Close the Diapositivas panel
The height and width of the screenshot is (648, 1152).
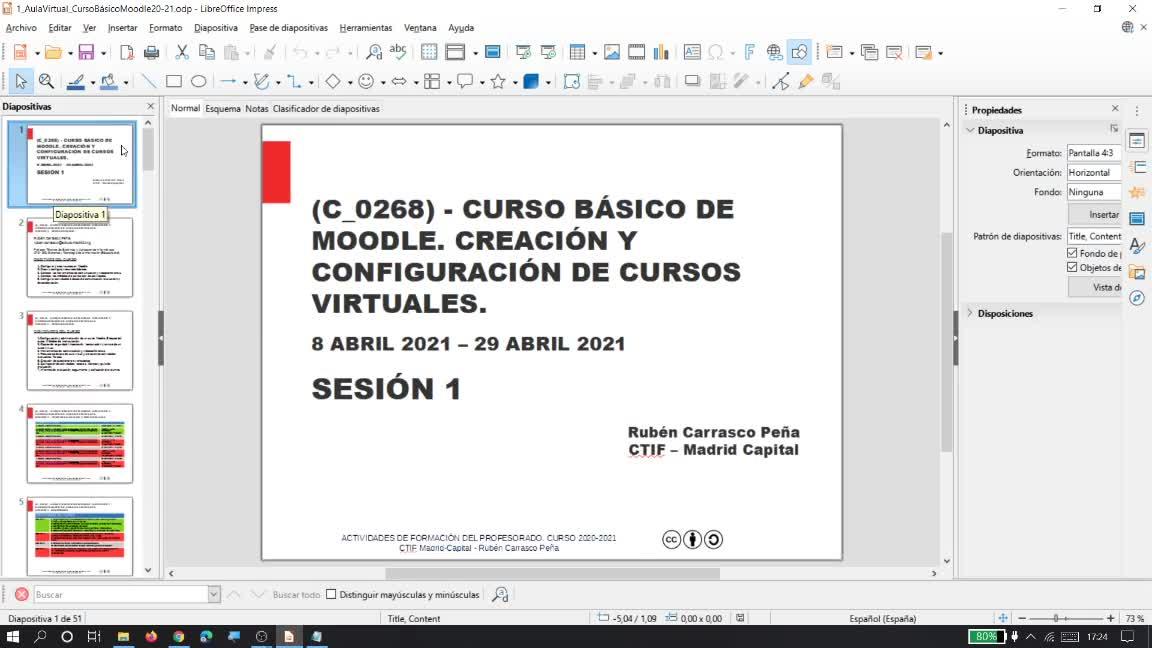pos(151,107)
